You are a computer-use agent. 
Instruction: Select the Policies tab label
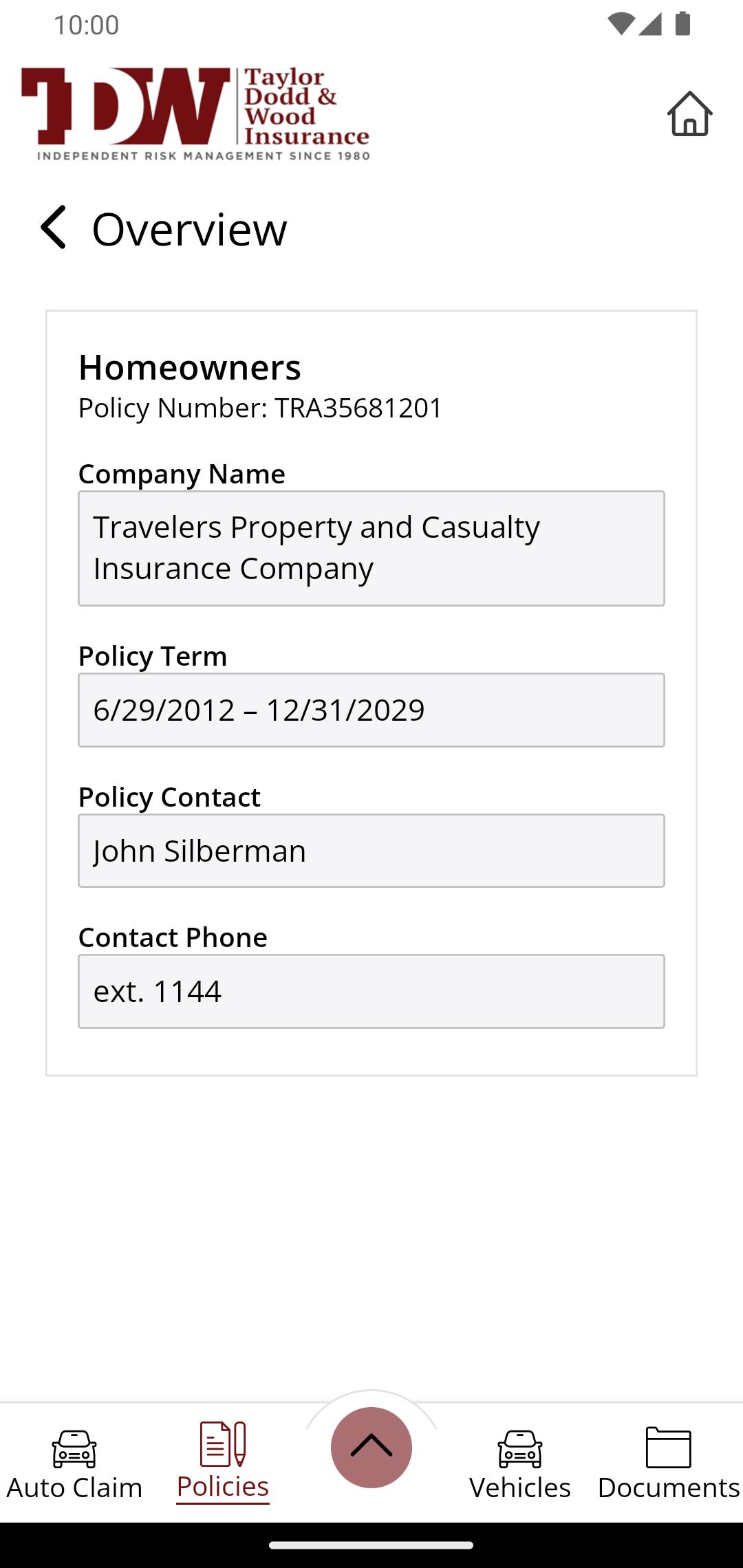223,1487
